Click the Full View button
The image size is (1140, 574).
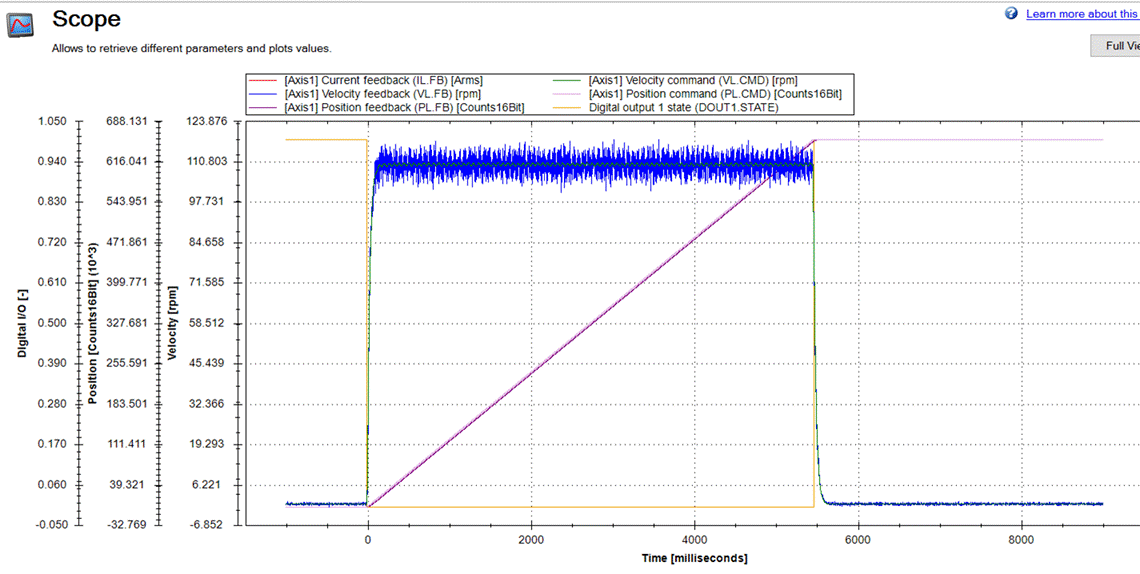(1115, 45)
